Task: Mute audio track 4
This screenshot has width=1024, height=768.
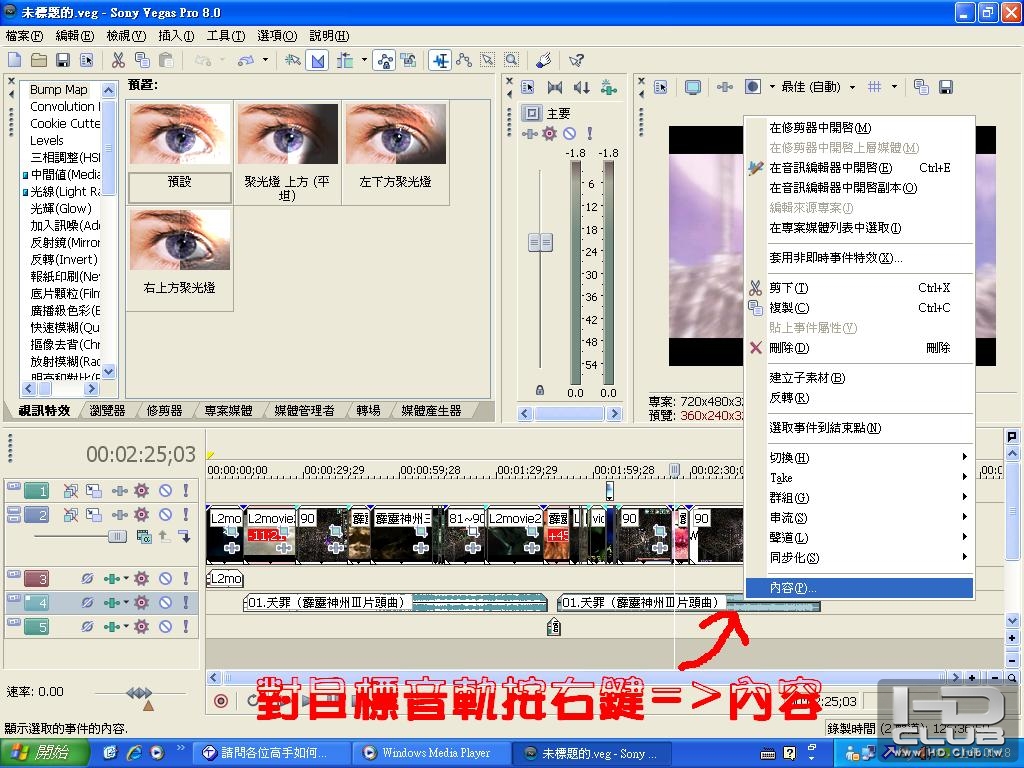Action: (166, 603)
